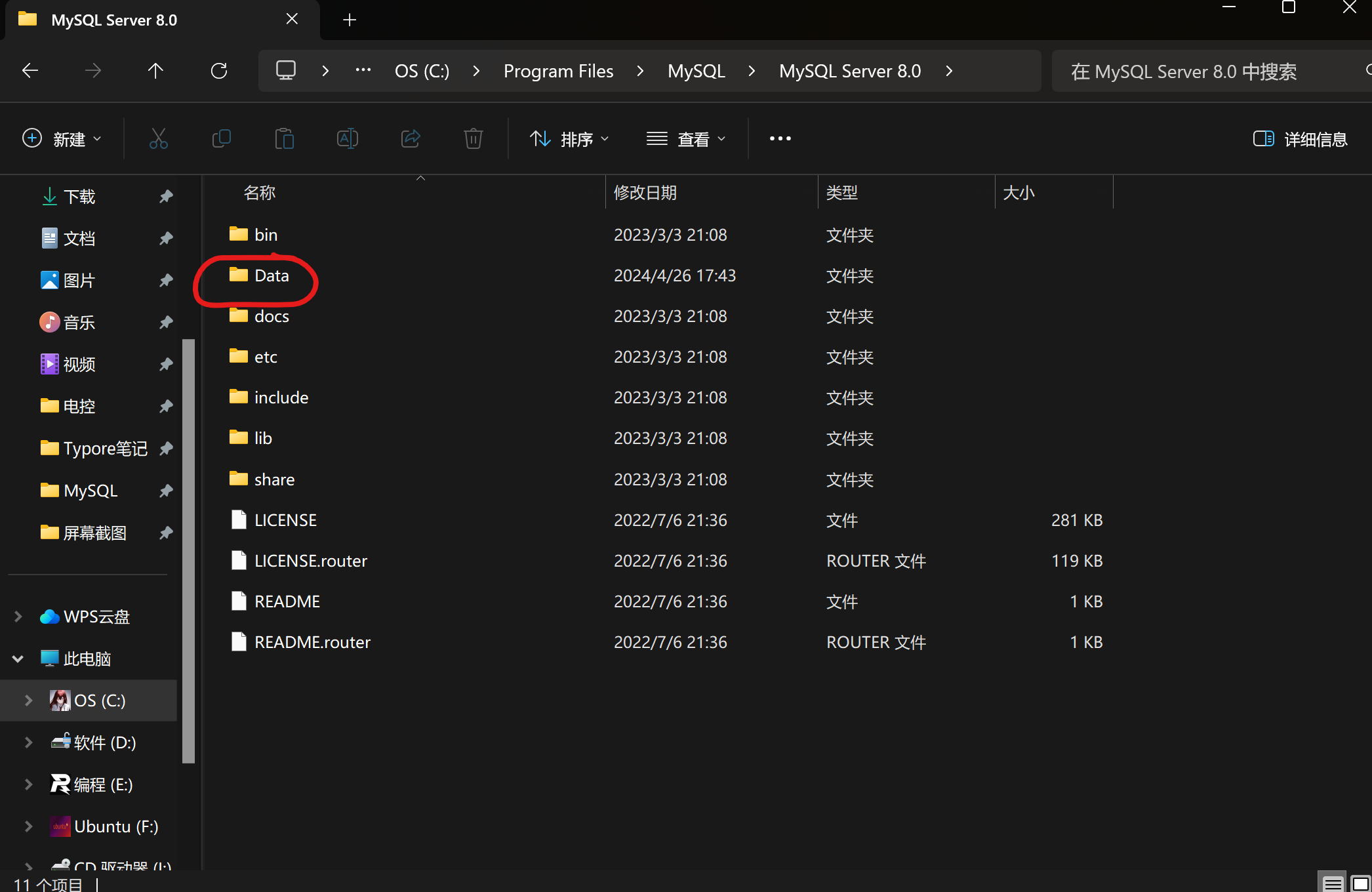The height and width of the screenshot is (892, 1372).
Task: Expand the Ubuntu (F:) drive node
Action: pos(29,826)
